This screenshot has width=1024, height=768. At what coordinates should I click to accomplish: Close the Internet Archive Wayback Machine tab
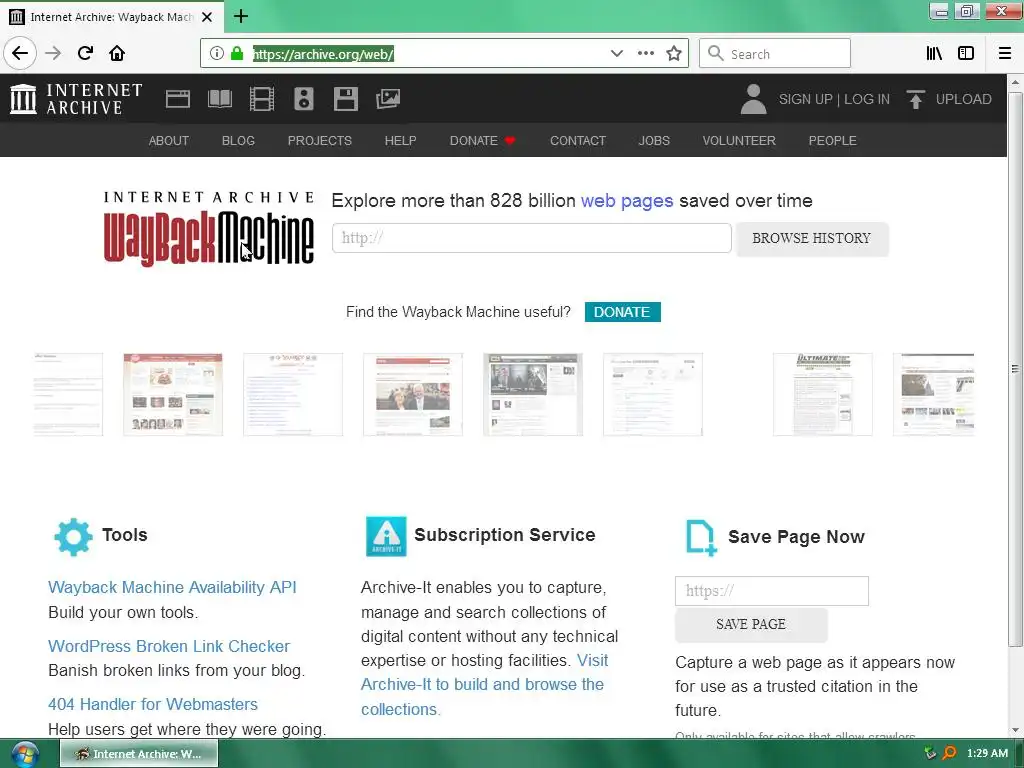(207, 17)
